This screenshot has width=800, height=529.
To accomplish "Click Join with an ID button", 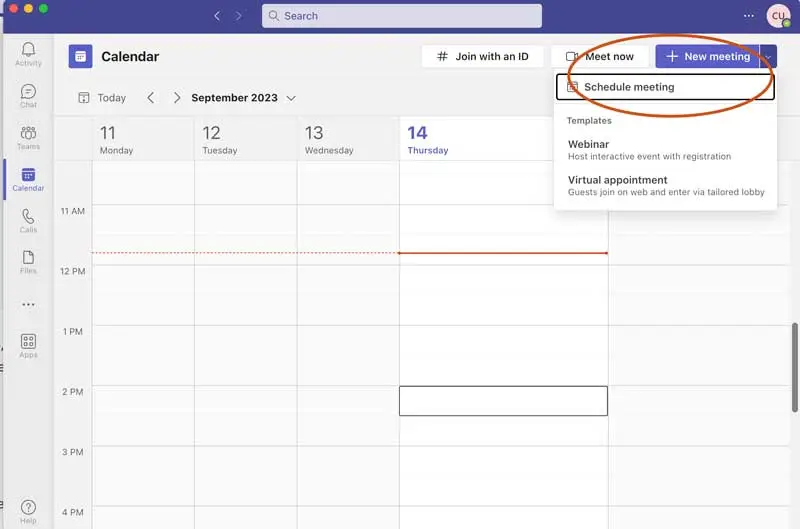I will pyautogui.click(x=483, y=56).
